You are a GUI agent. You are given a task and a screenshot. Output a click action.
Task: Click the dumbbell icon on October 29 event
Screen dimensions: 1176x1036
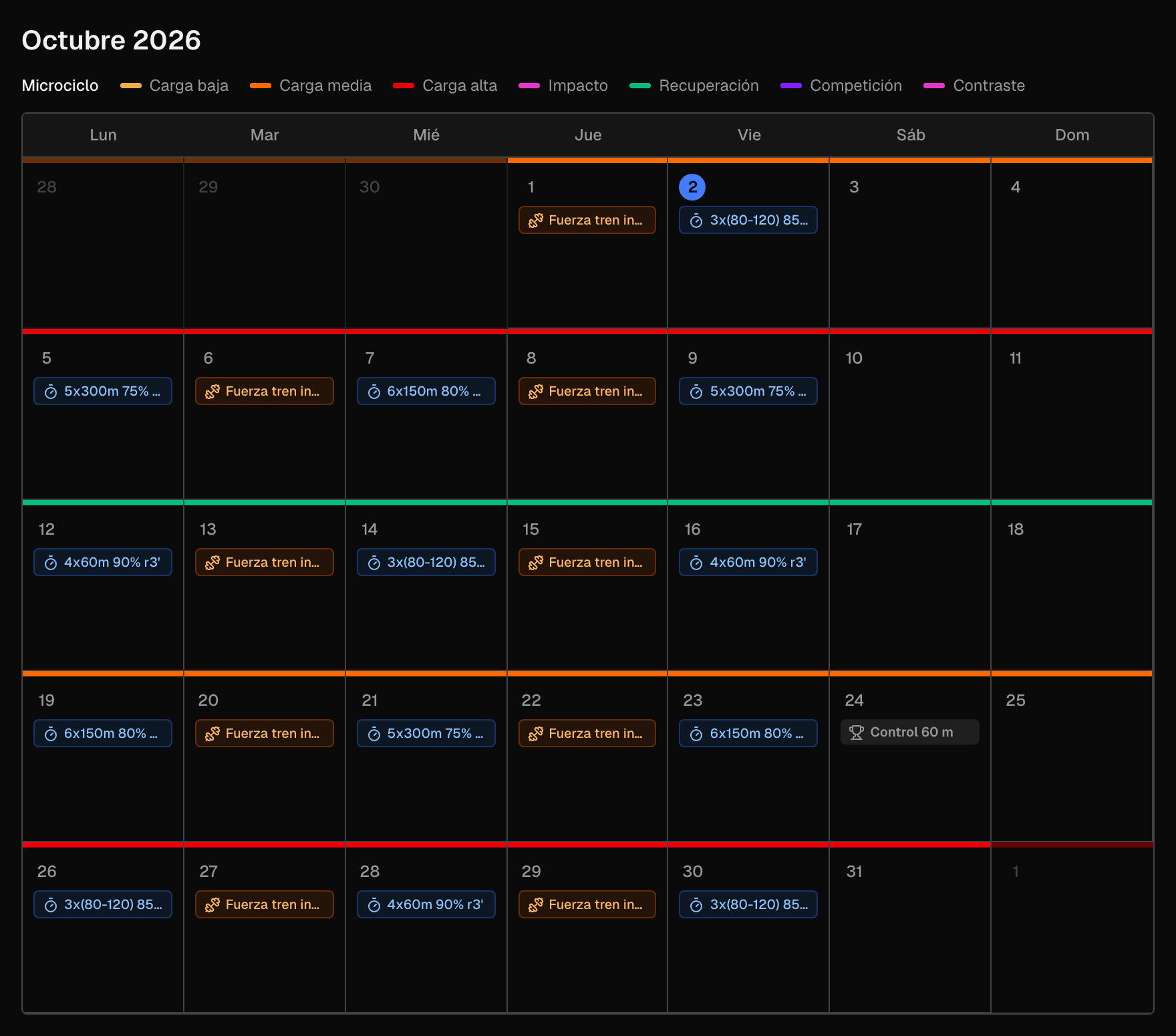click(536, 905)
